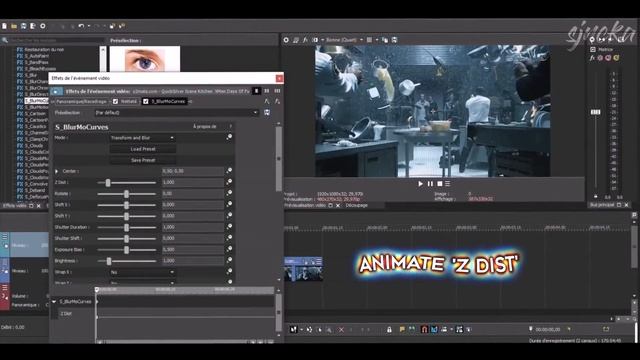Animate Z Dist with its keyframe icon
640x360 pixels.
coord(229,182)
